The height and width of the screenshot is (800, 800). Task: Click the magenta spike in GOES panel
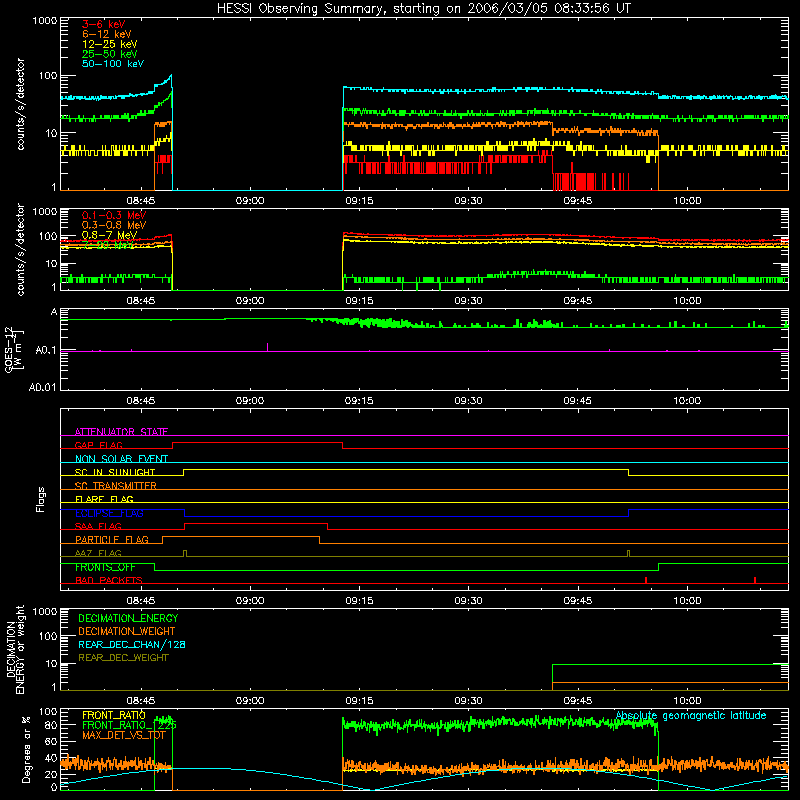pos(268,347)
